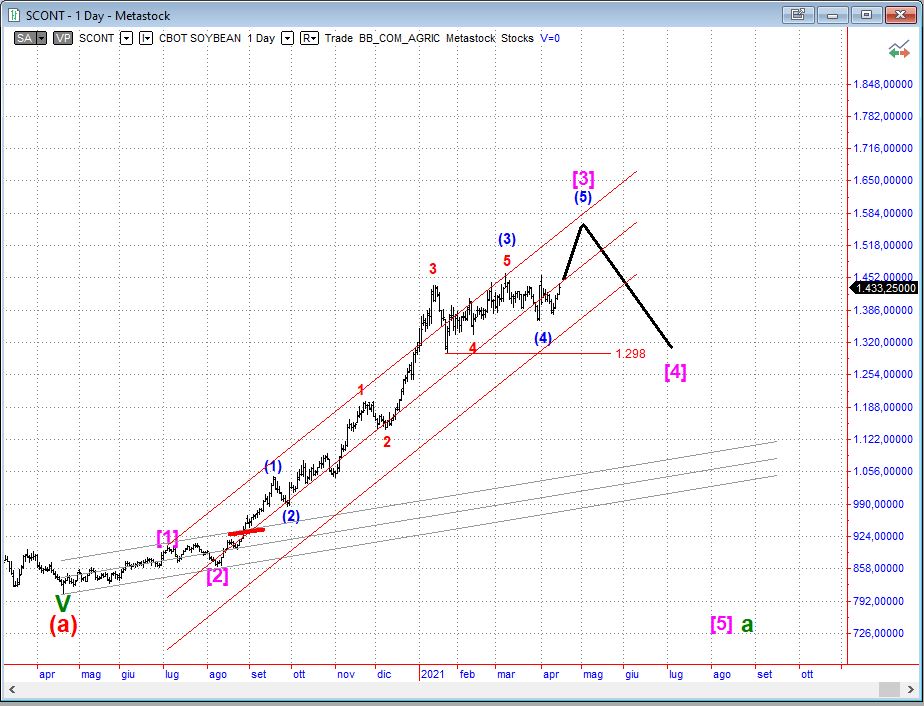
Task: Click the trade arrows icon on chart
Action: coord(899,51)
